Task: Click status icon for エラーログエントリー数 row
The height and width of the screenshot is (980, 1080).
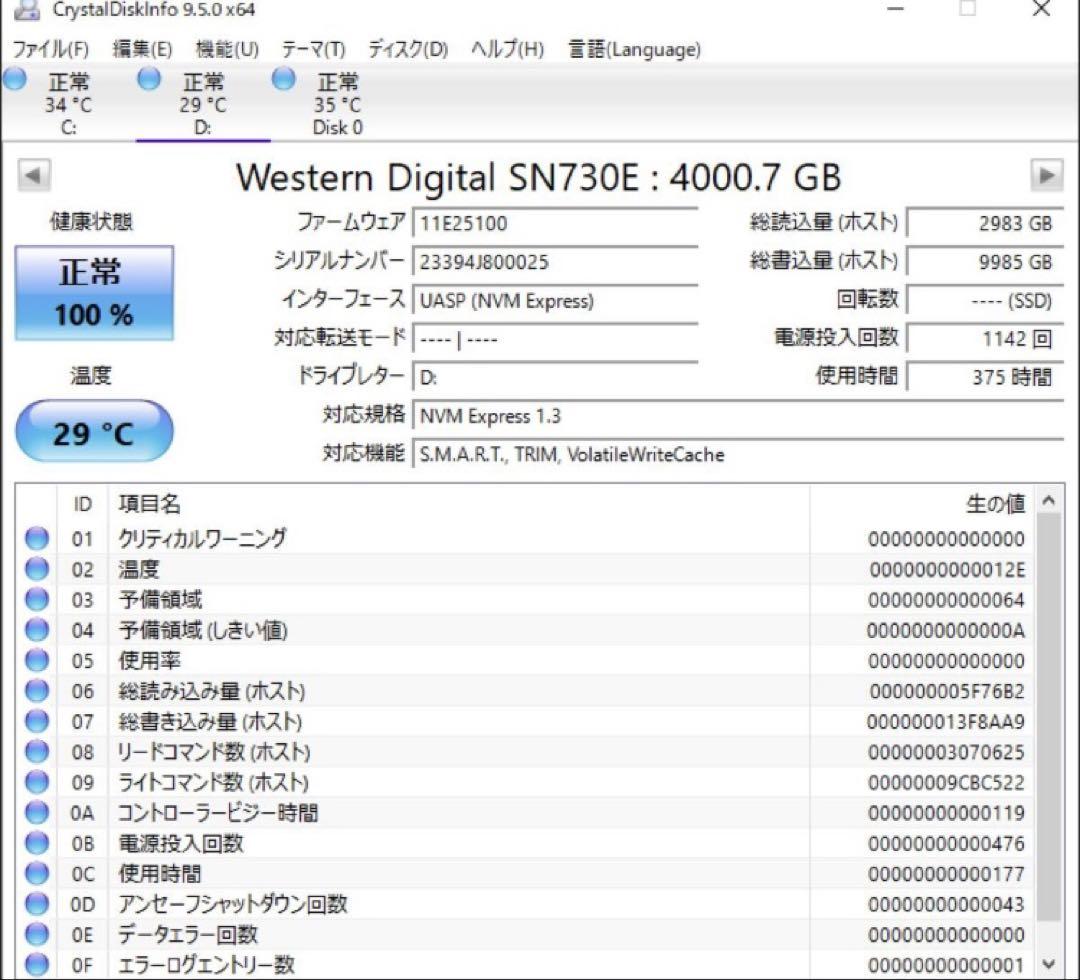Action: pos(37,965)
